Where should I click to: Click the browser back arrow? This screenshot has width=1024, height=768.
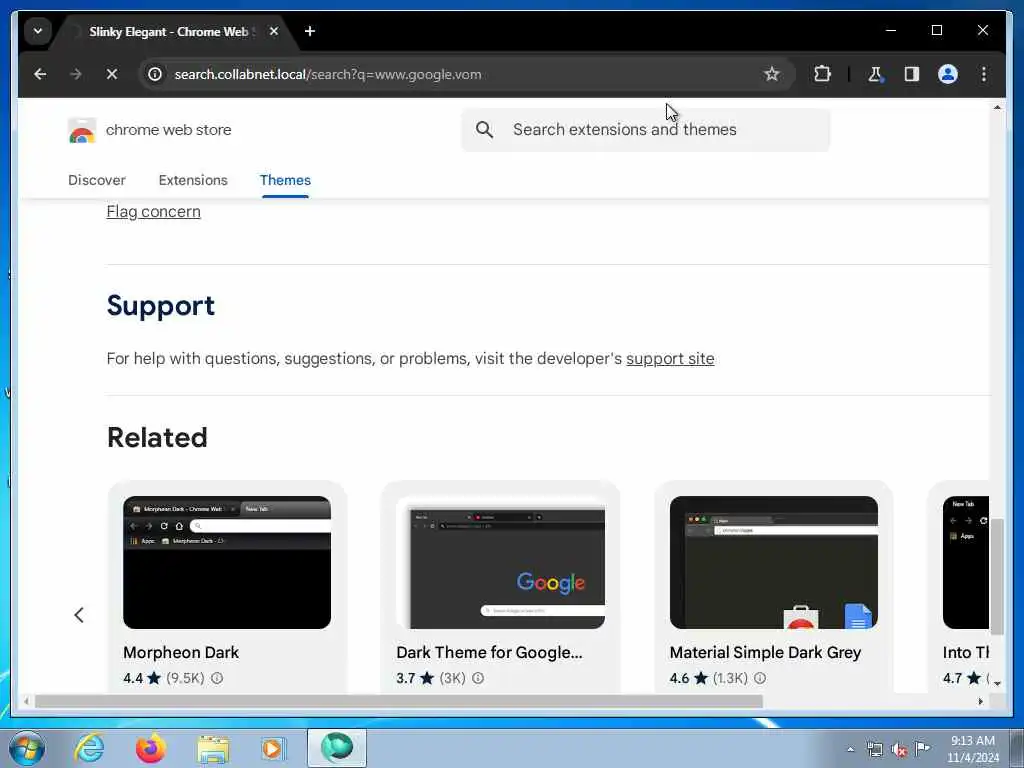(x=40, y=74)
